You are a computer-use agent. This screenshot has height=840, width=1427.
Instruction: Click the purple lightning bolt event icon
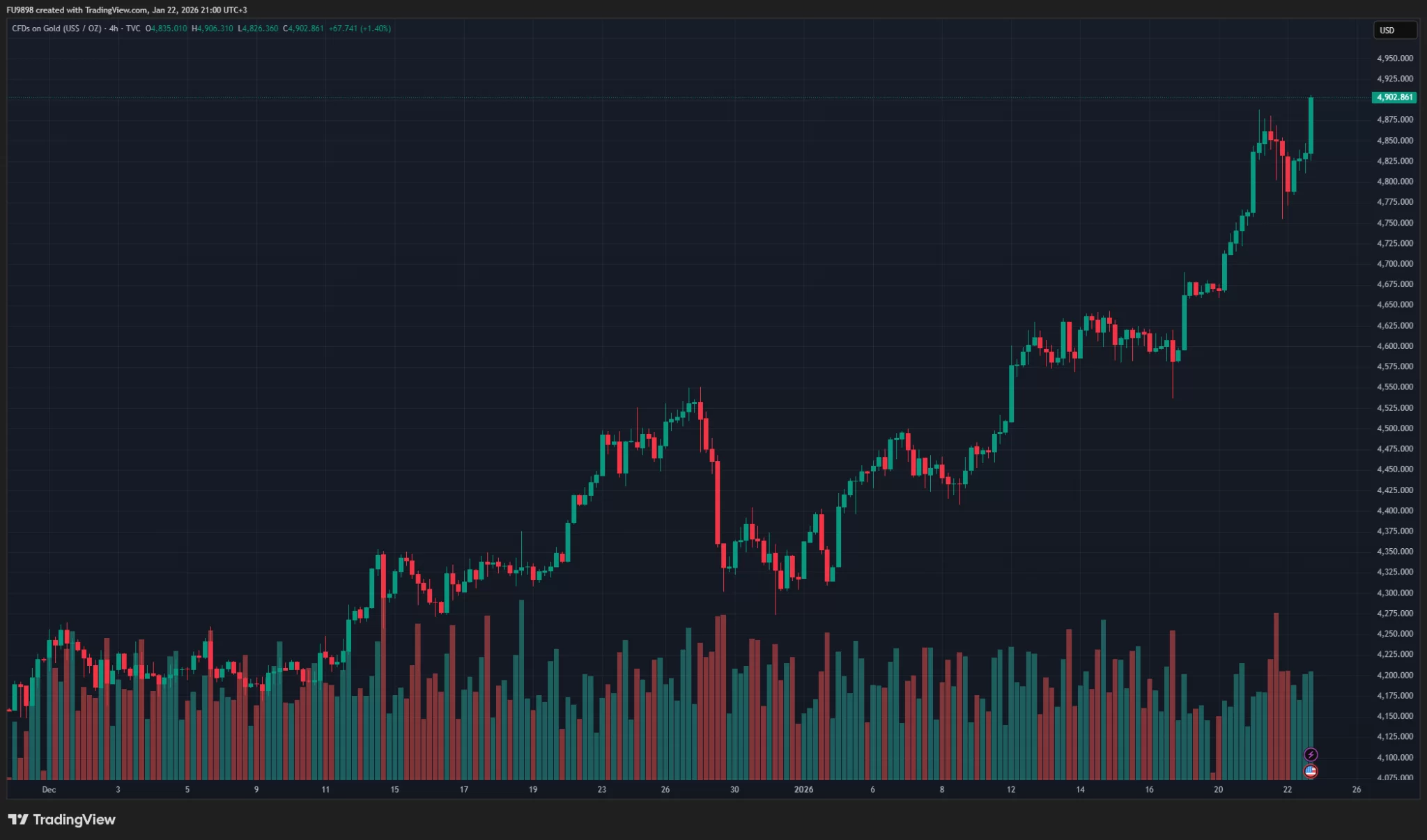pyautogui.click(x=1311, y=754)
